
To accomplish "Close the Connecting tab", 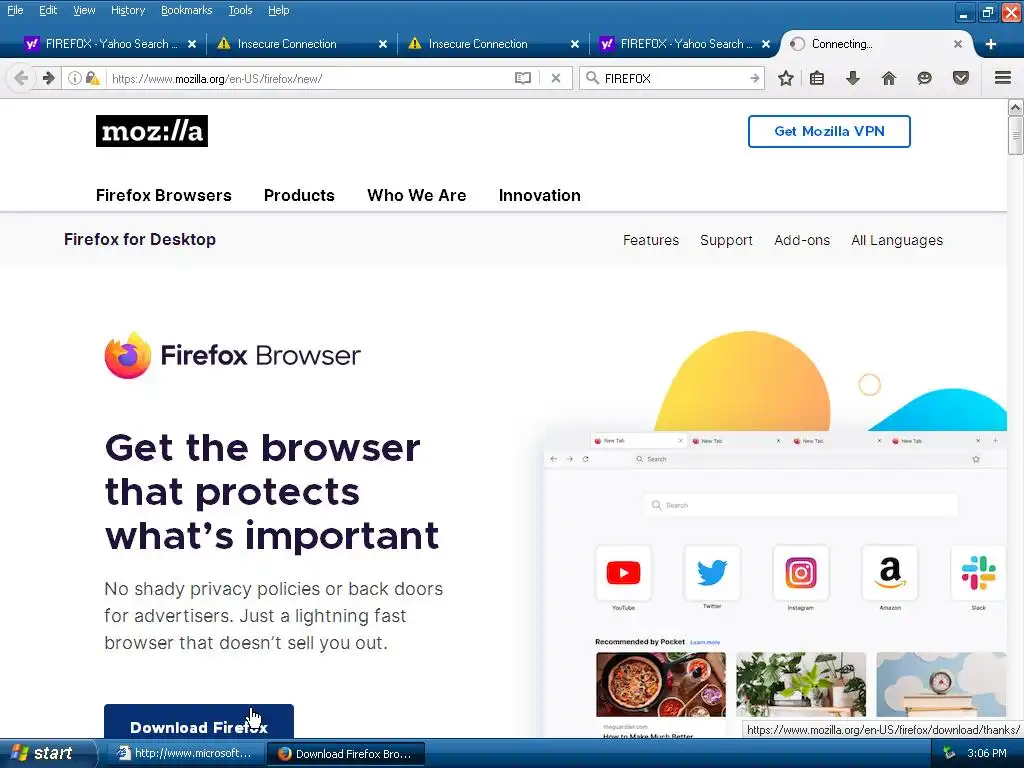I will 957,44.
